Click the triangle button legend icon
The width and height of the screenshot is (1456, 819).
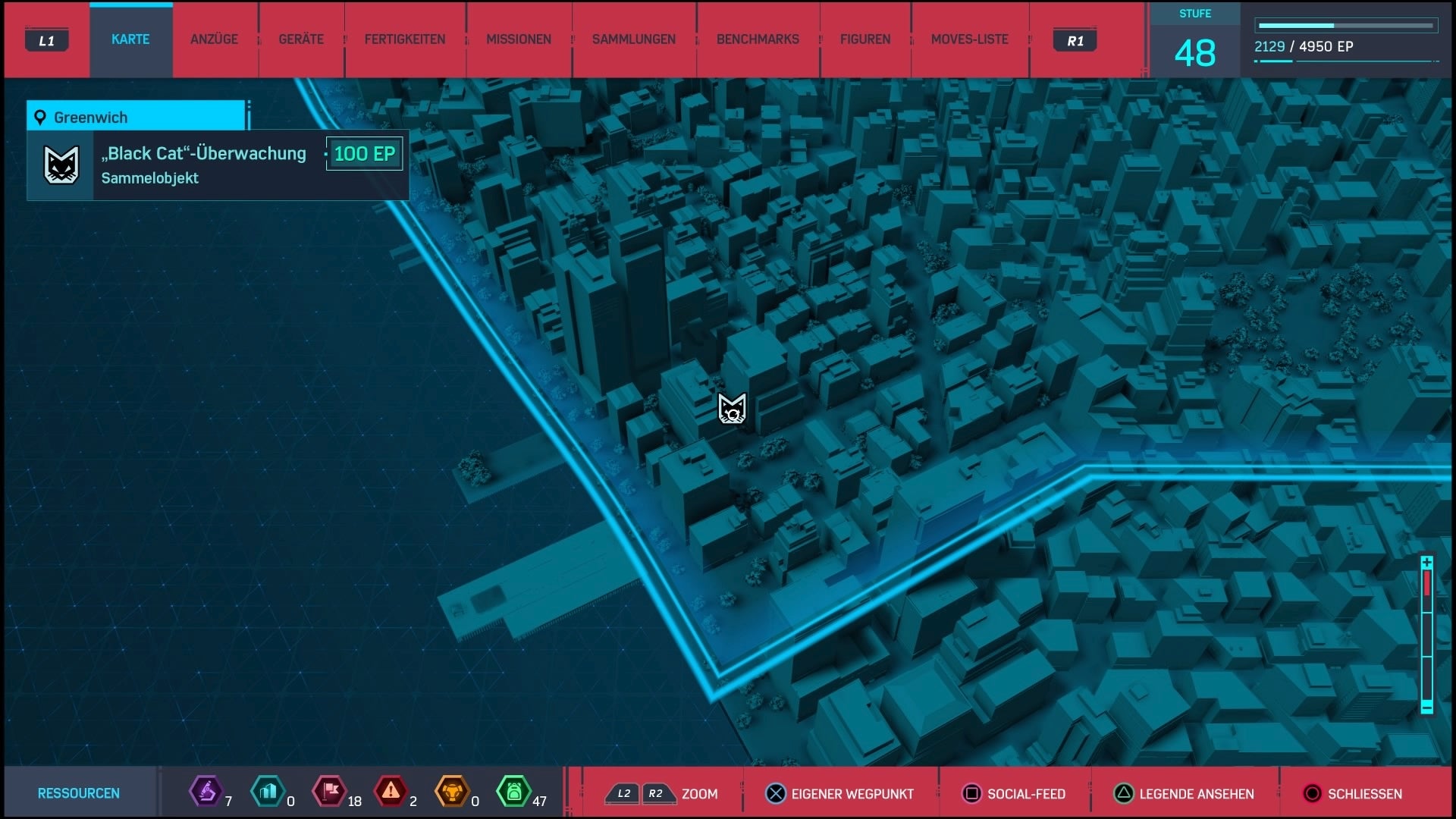click(x=1124, y=794)
